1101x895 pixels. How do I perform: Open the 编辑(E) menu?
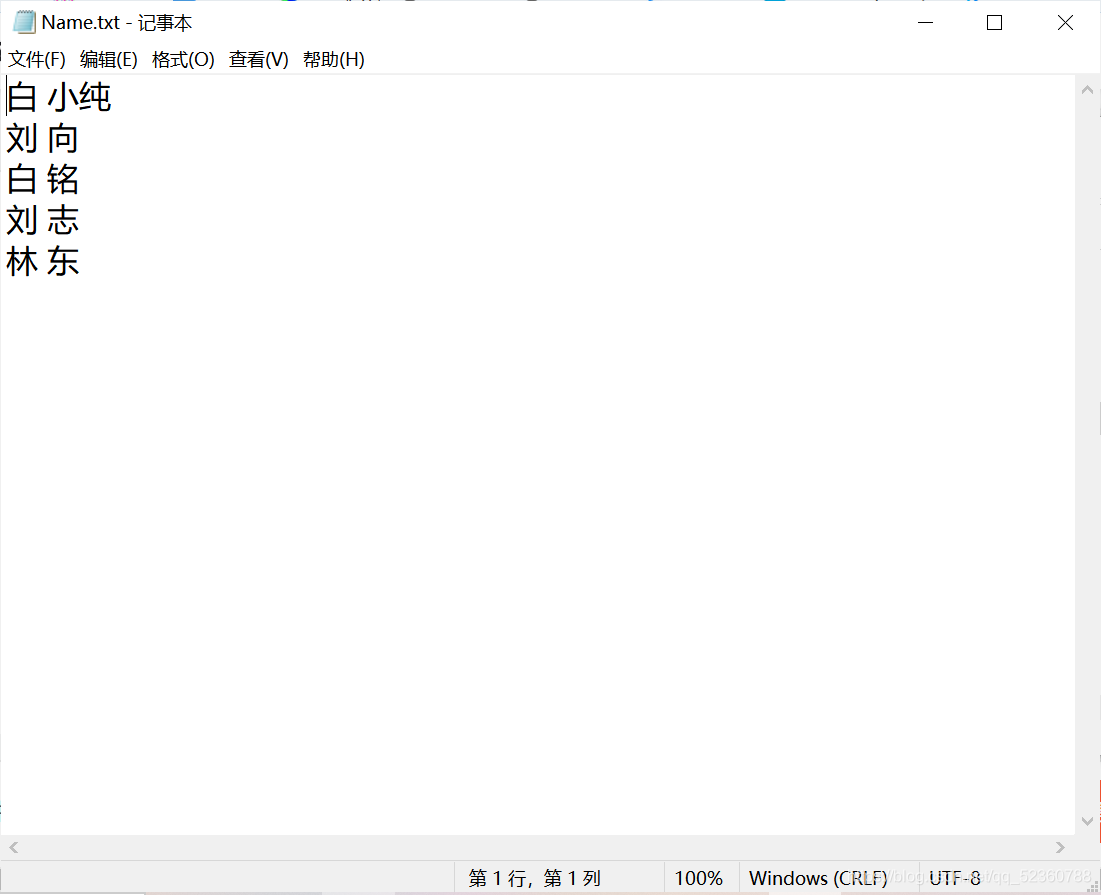click(x=109, y=60)
